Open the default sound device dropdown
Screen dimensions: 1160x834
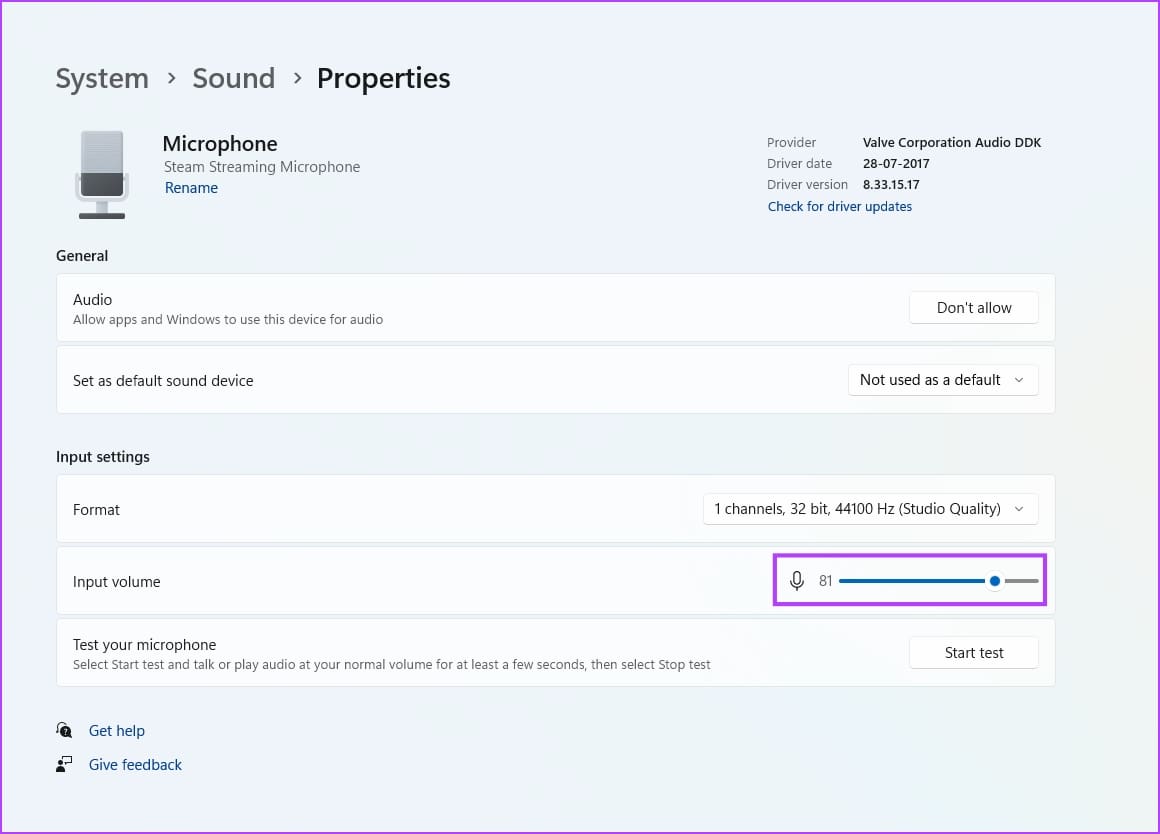click(x=941, y=380)
